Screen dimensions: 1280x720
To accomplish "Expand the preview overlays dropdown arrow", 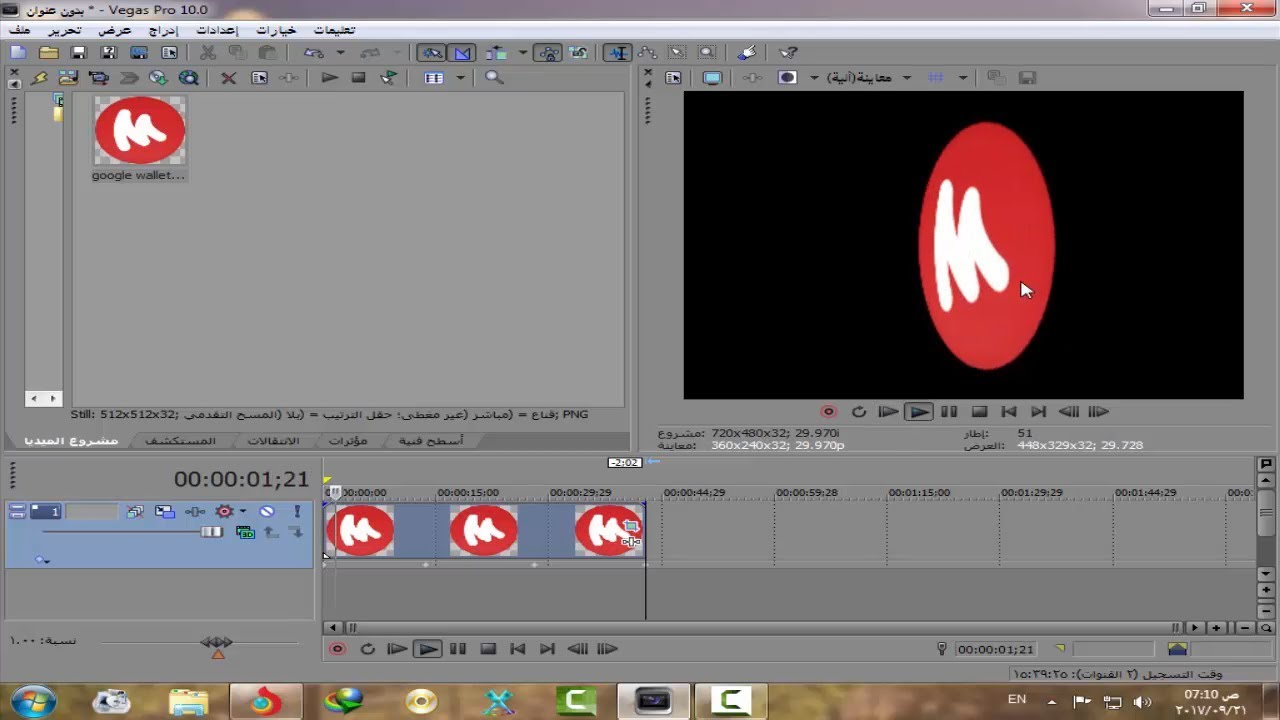I will click(963, 77).
